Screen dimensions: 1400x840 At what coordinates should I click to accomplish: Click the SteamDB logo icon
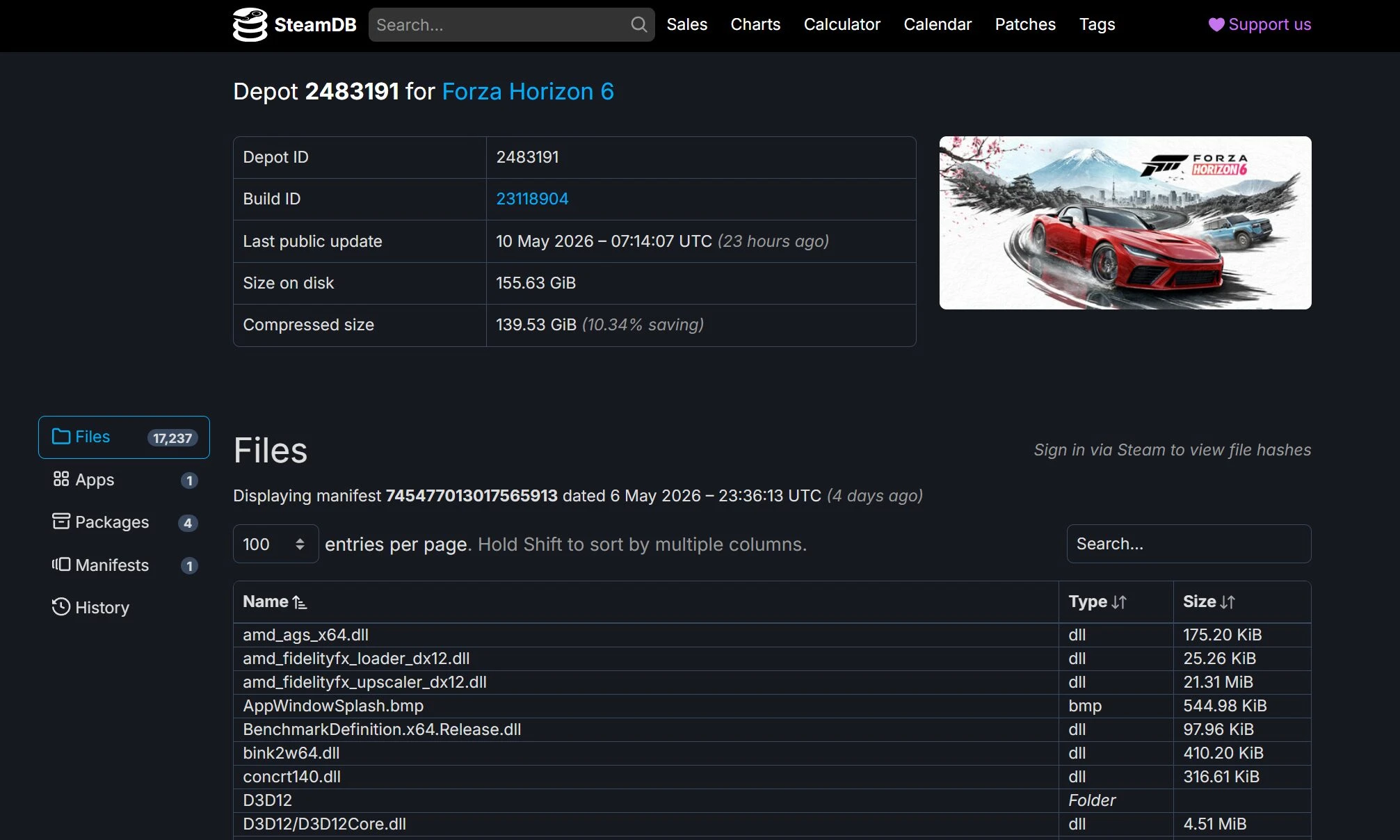(x=250, y=25)
